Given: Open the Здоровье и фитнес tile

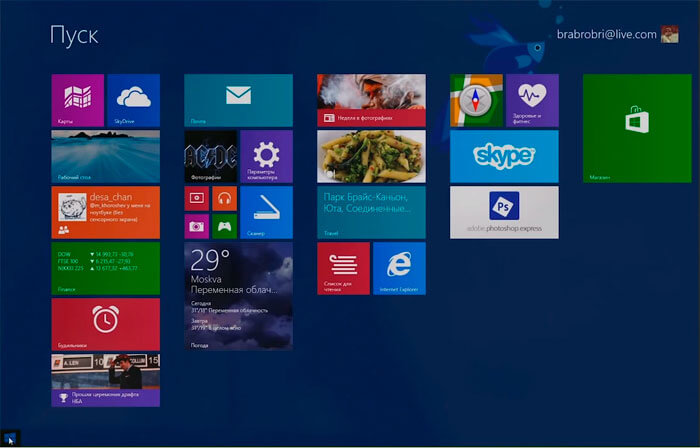Looking at the screenshot, I should pos(532,100).
